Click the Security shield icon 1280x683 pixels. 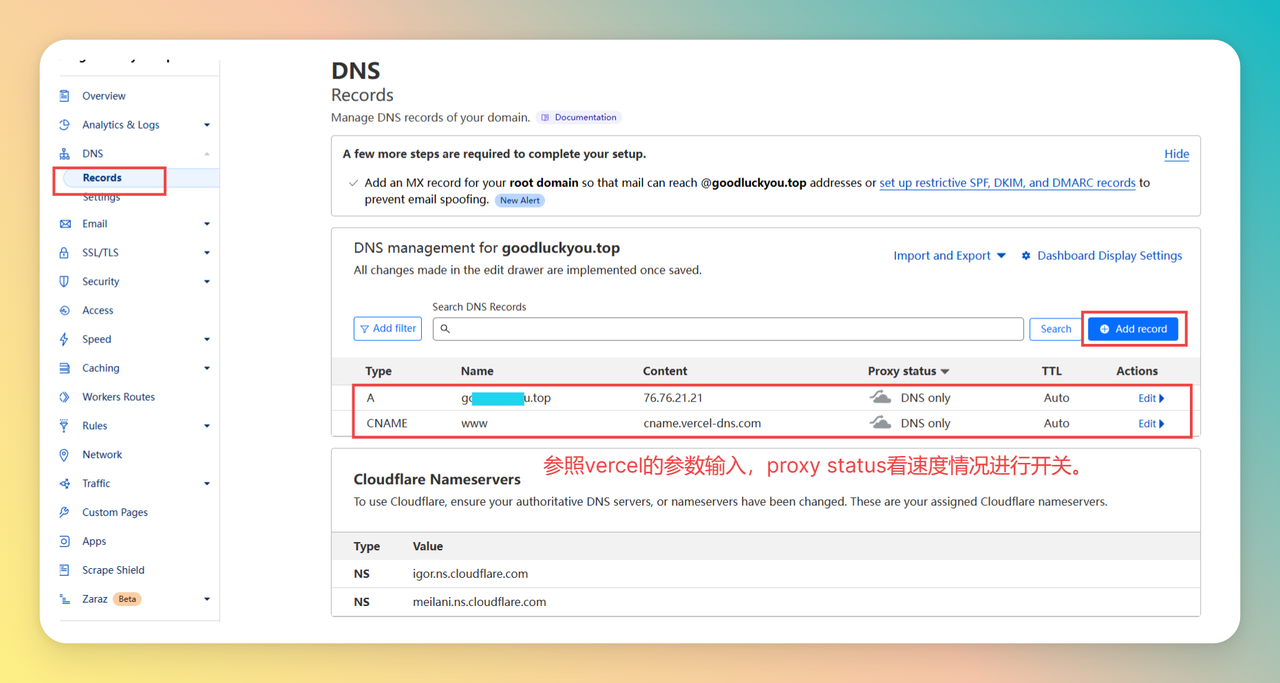point(65,282)
